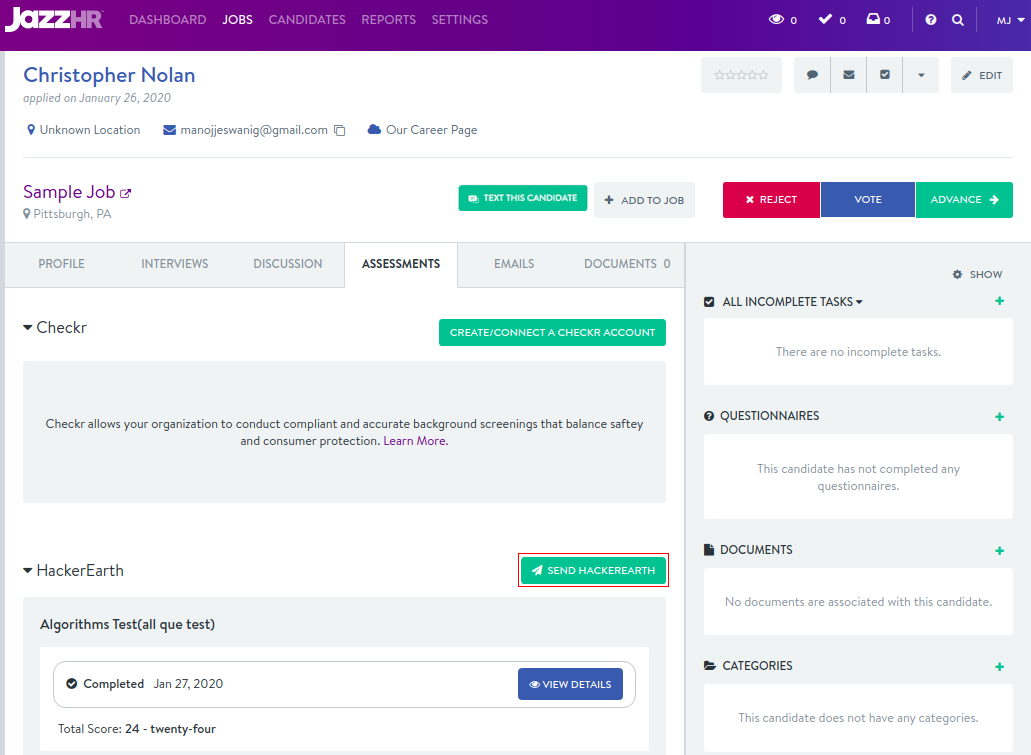Add candidate to another job

point(644,200)
